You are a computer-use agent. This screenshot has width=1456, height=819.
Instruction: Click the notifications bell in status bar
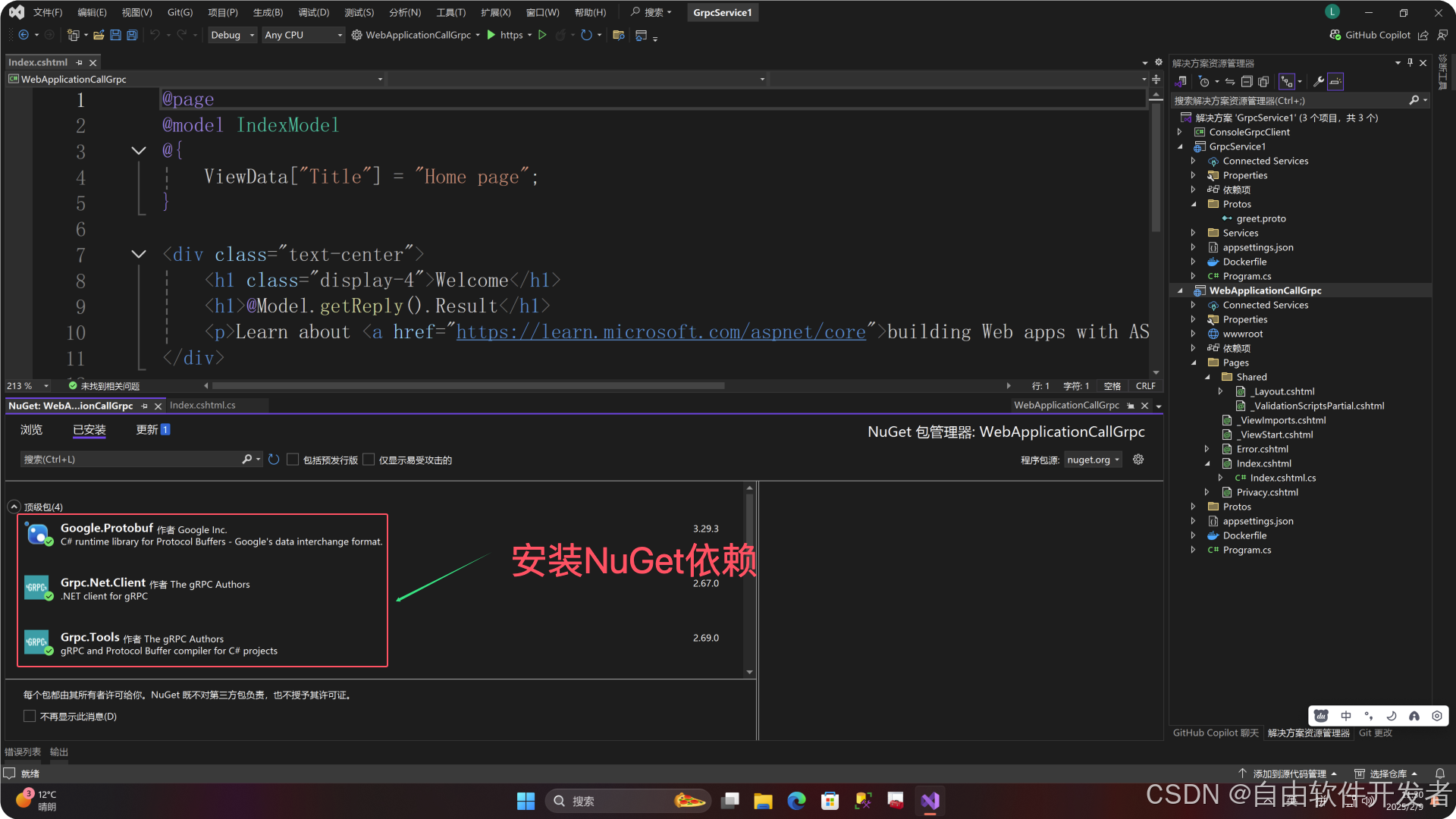pos(1439,773)
